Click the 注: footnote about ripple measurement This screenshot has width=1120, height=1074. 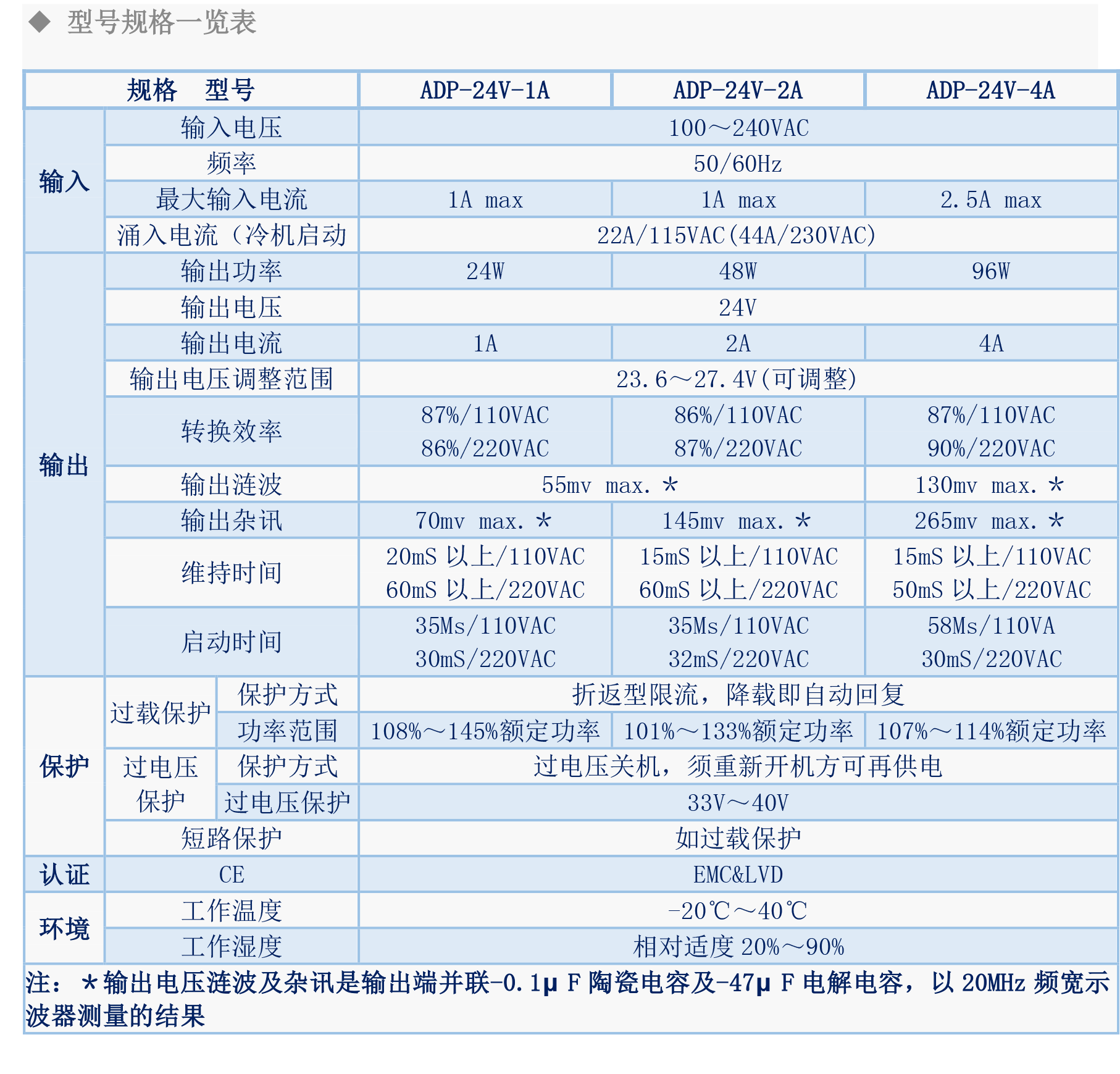568,999
